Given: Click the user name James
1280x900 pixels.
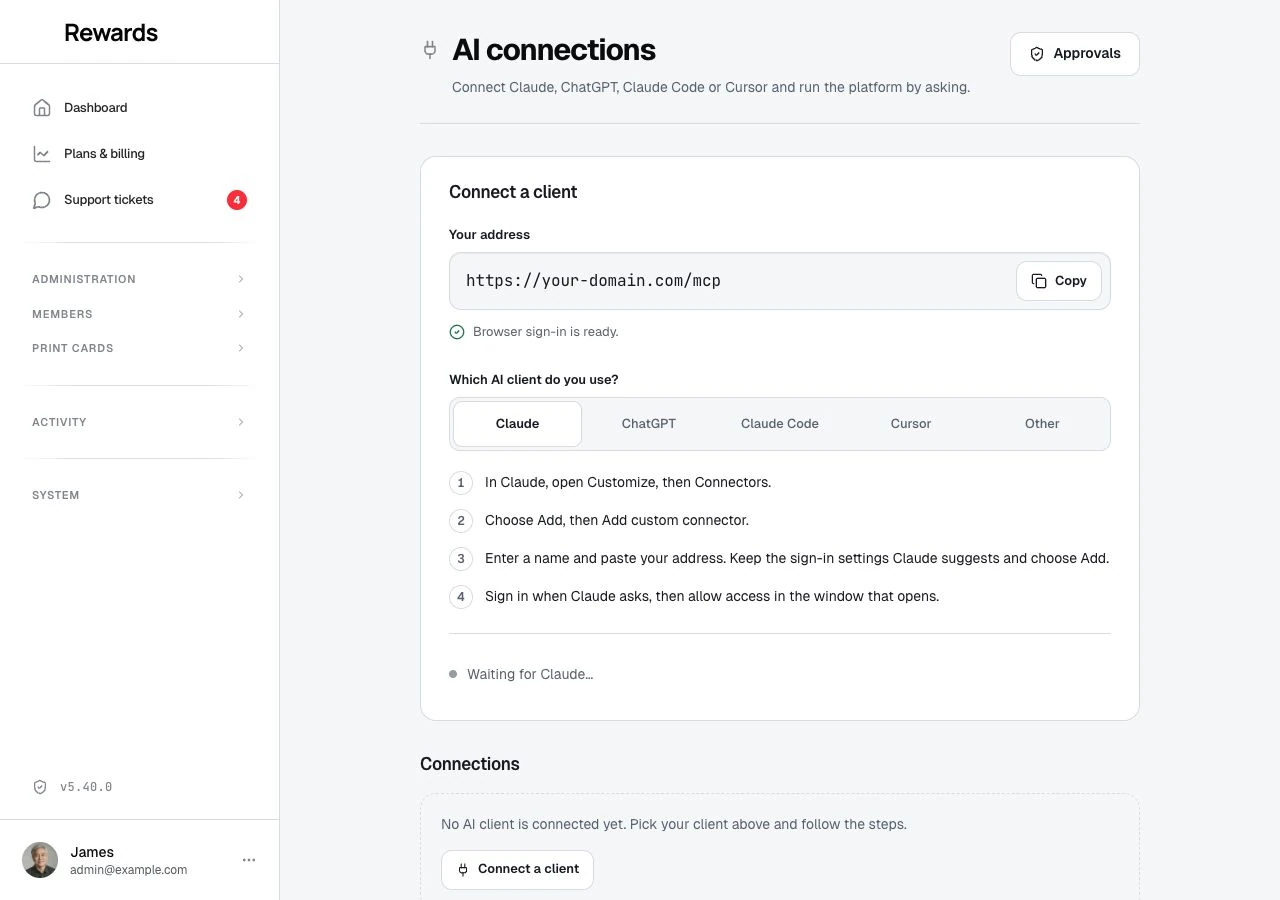Looking at the screenshot, I should [92, 852].
